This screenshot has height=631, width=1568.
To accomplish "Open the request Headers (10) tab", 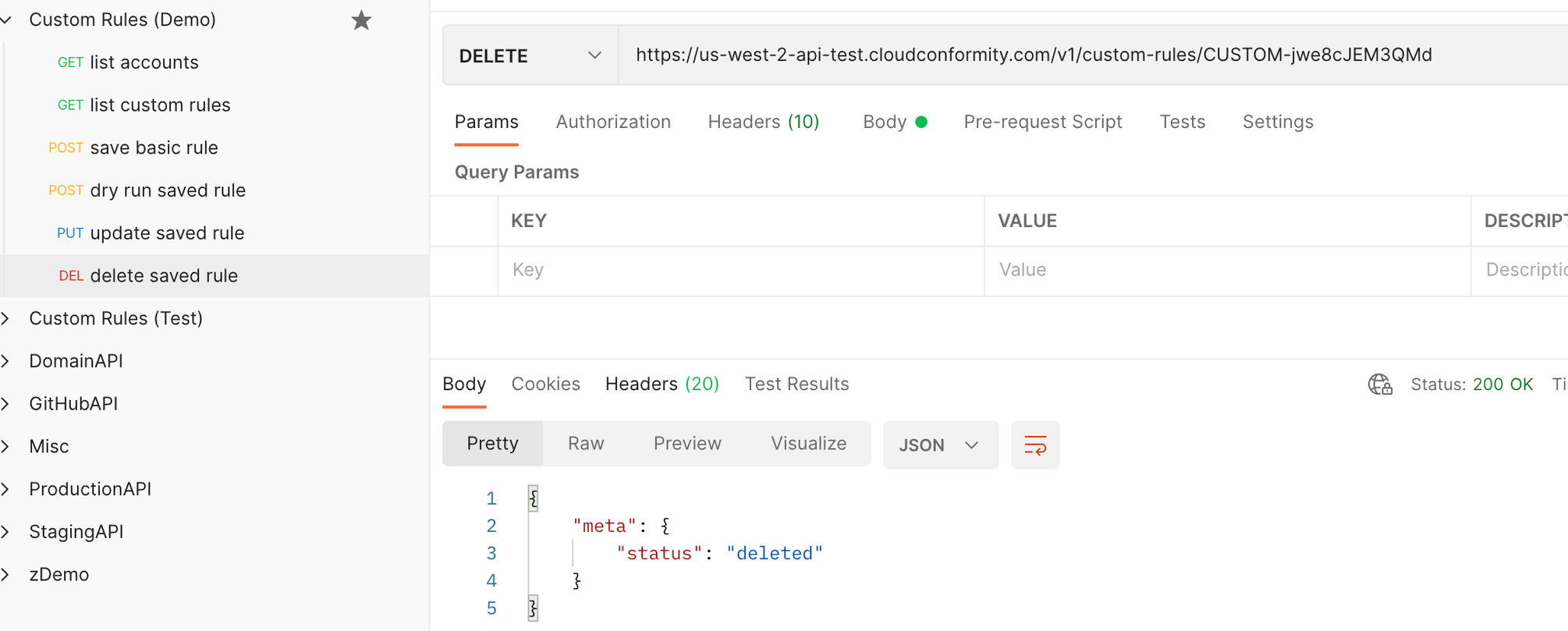I will (763, 122).
